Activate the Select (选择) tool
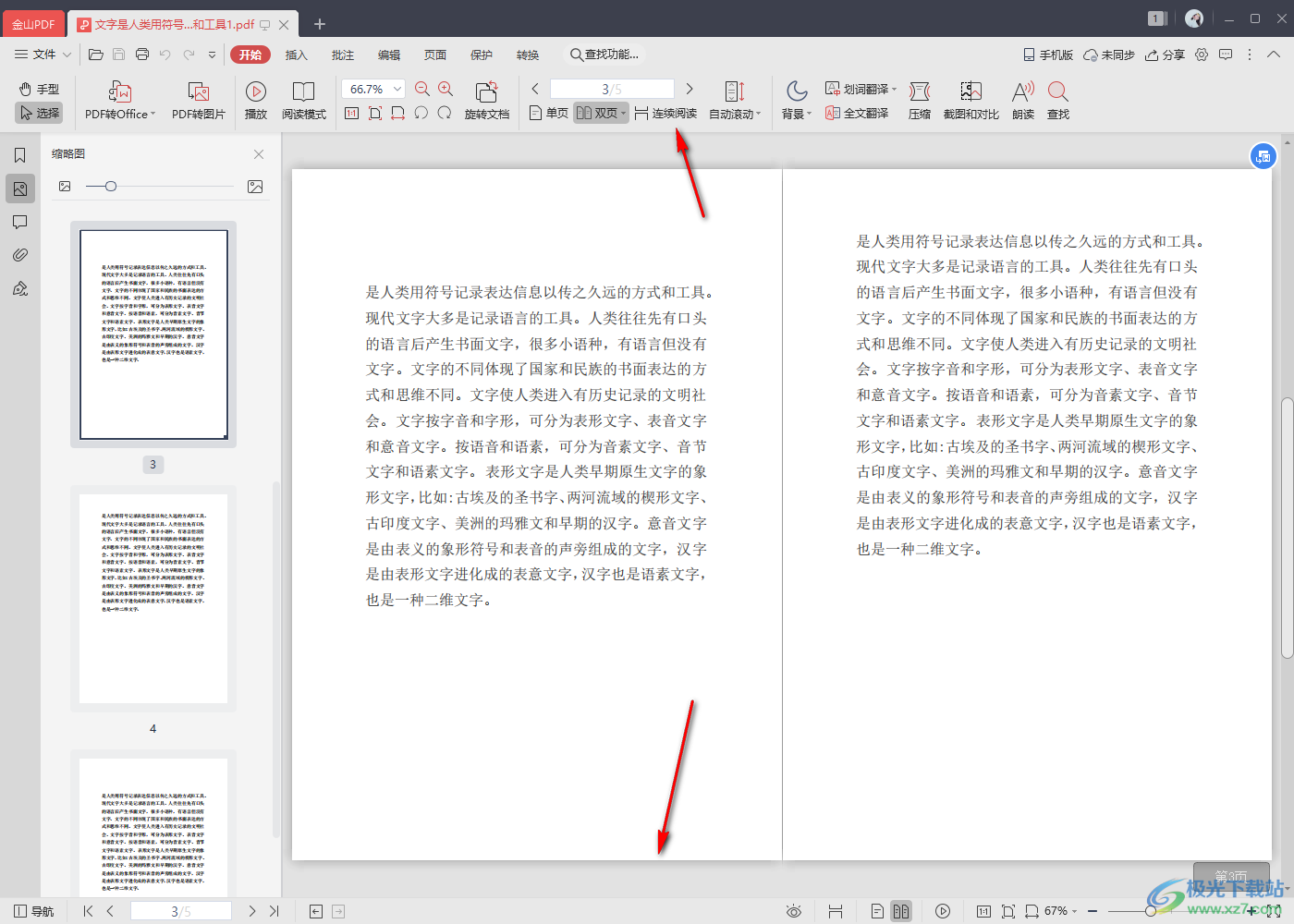Image resolution: width=1294 pixels, height=924 pixels. [39, 113]
